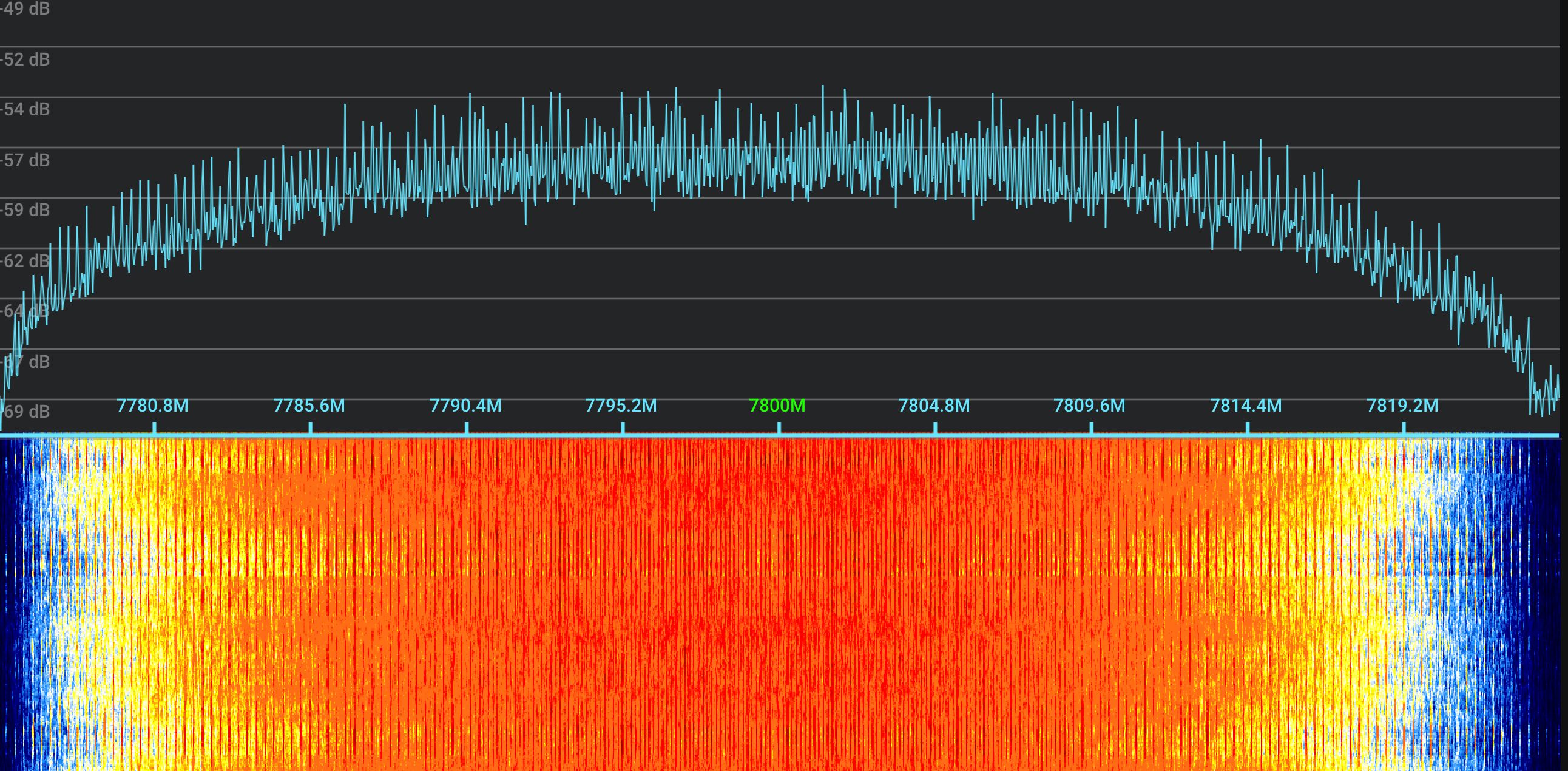Click the -57 dB gridline label
This screenshot has height=771, width=1568.
coord(25,161)
